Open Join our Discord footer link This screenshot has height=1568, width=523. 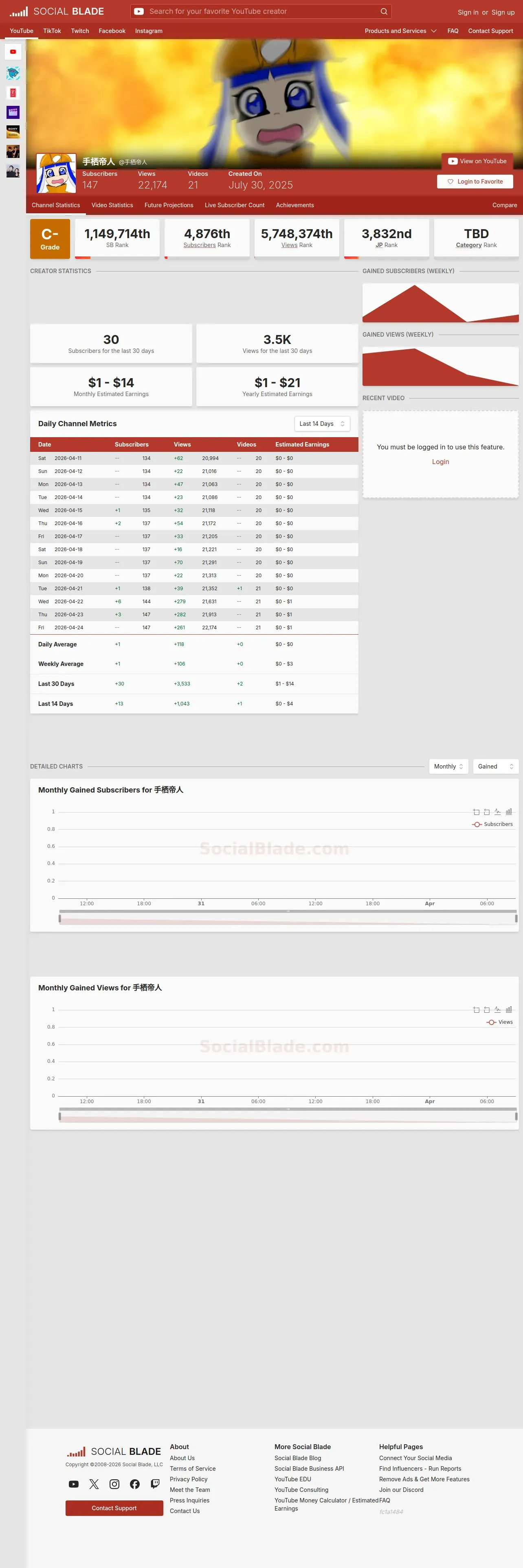click(x=401, y=1489)
